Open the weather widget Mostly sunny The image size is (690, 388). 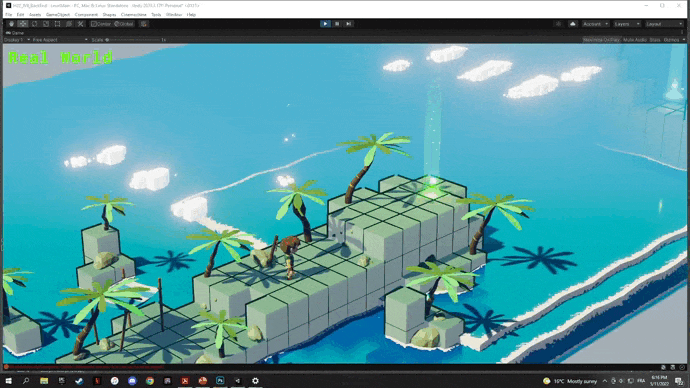coord(570,381)
